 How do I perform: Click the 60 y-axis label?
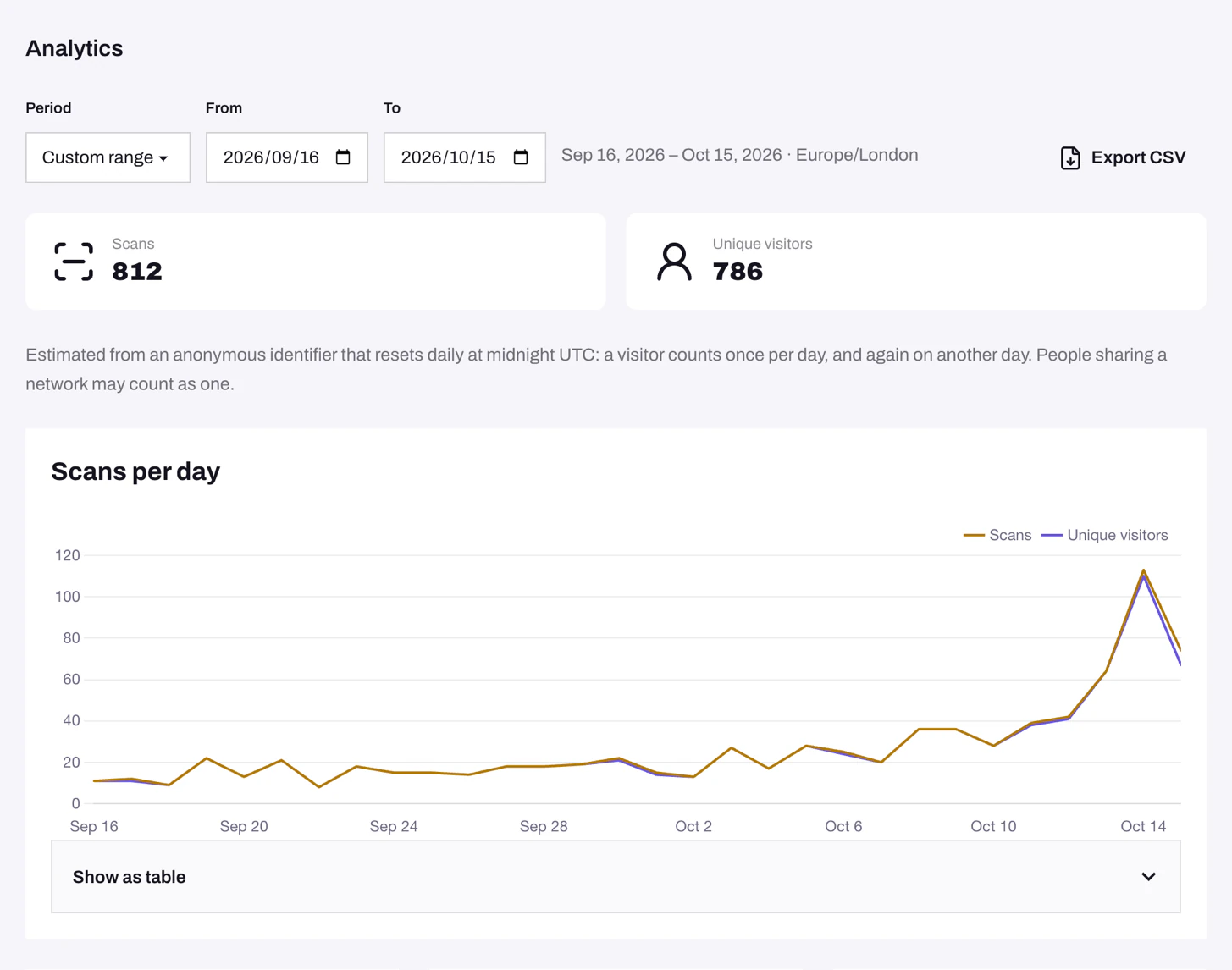[71, 679]
